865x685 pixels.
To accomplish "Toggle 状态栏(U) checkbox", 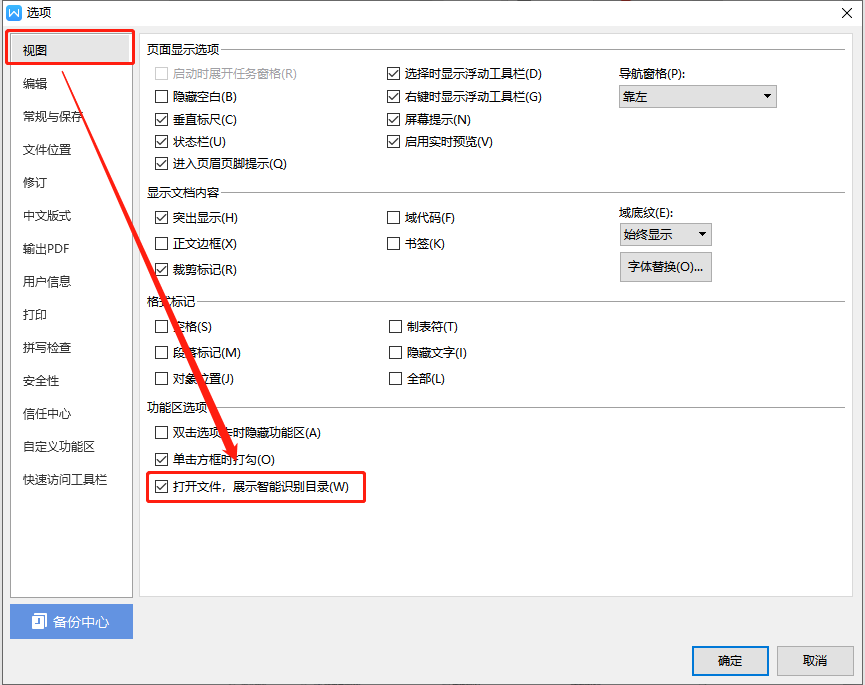I will [162, 142].
